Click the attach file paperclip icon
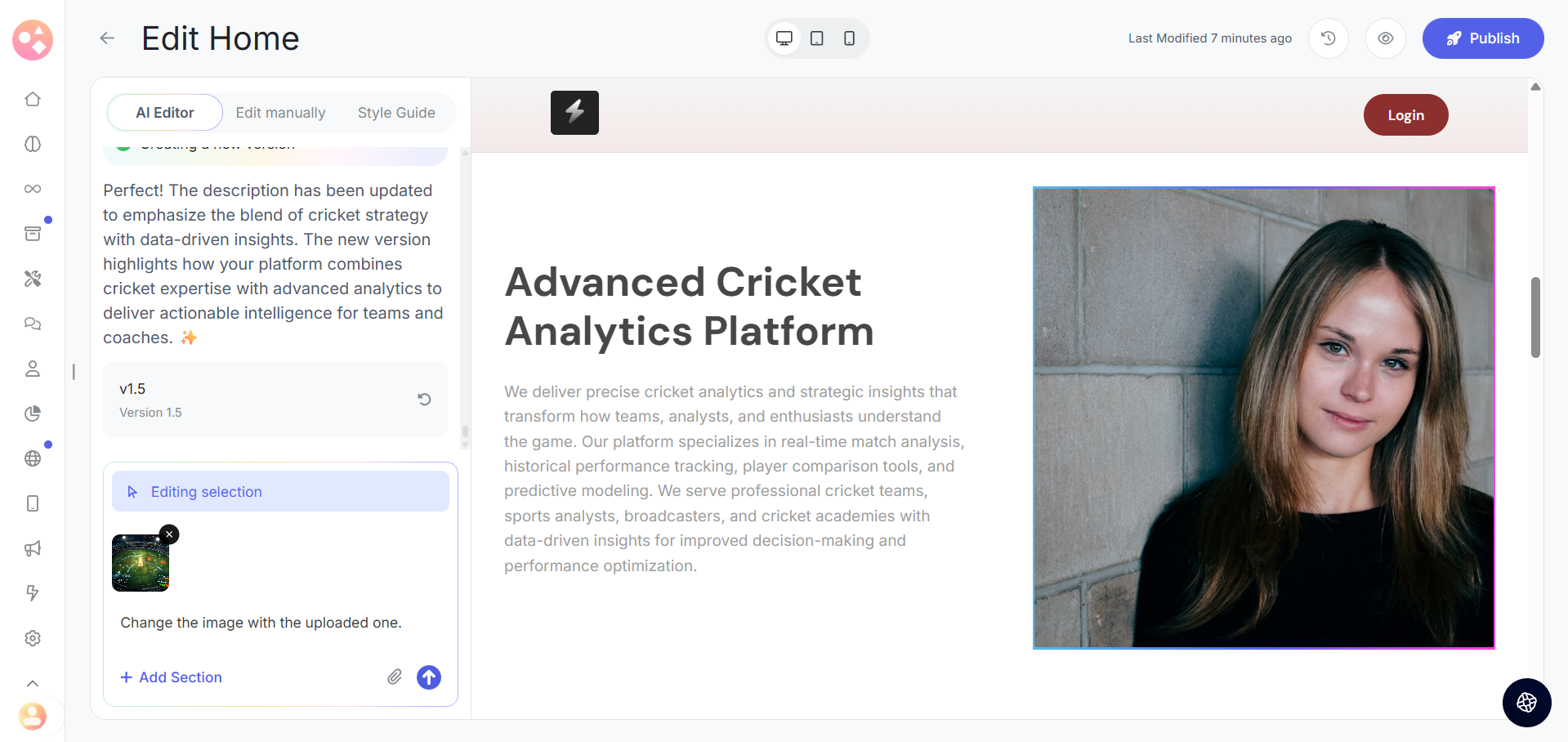Screen dimensions: 1568x742 coord(395,677)
